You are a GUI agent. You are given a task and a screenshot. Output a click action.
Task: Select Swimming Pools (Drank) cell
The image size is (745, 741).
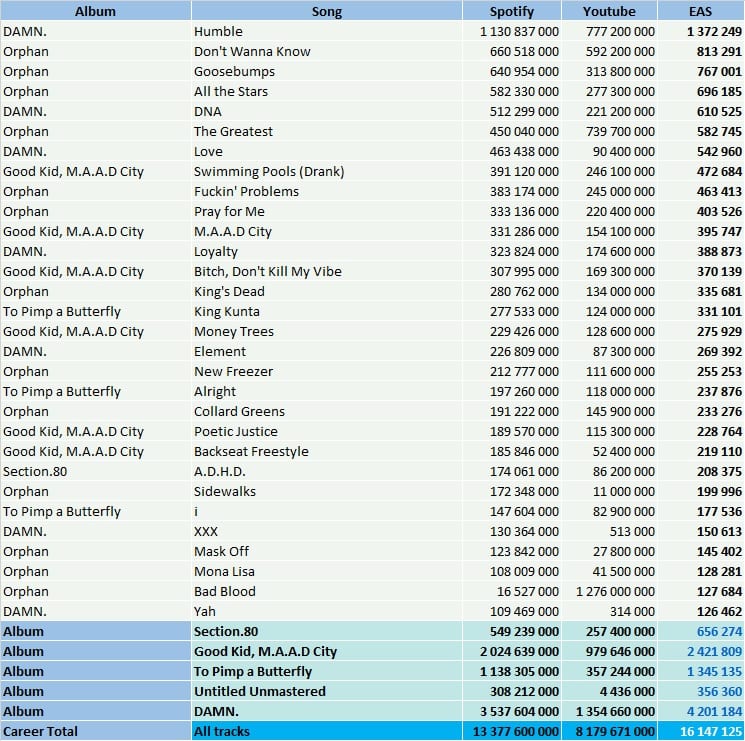326,171
